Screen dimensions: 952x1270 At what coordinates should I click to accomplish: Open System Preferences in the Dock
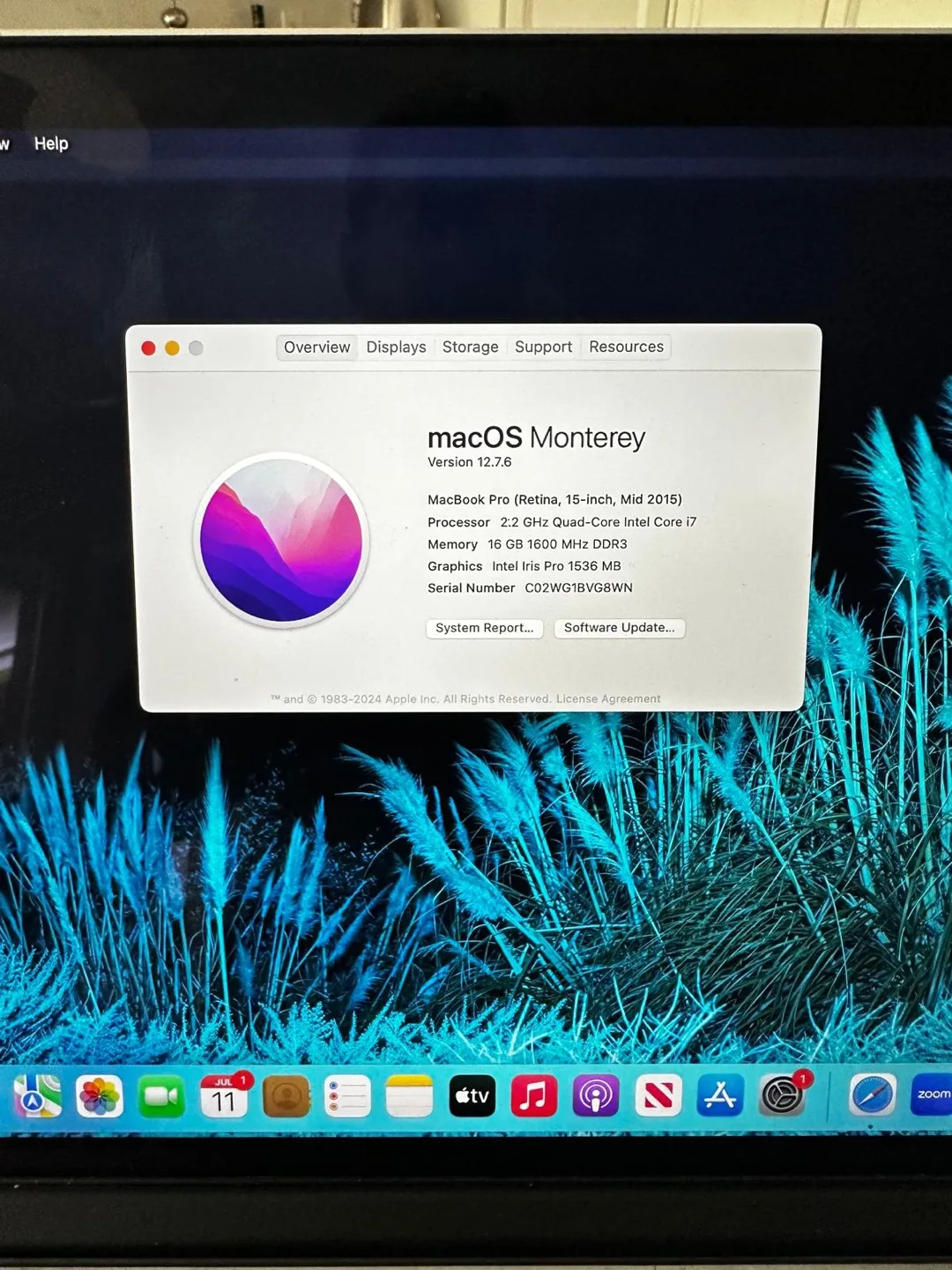[782, 1095]
